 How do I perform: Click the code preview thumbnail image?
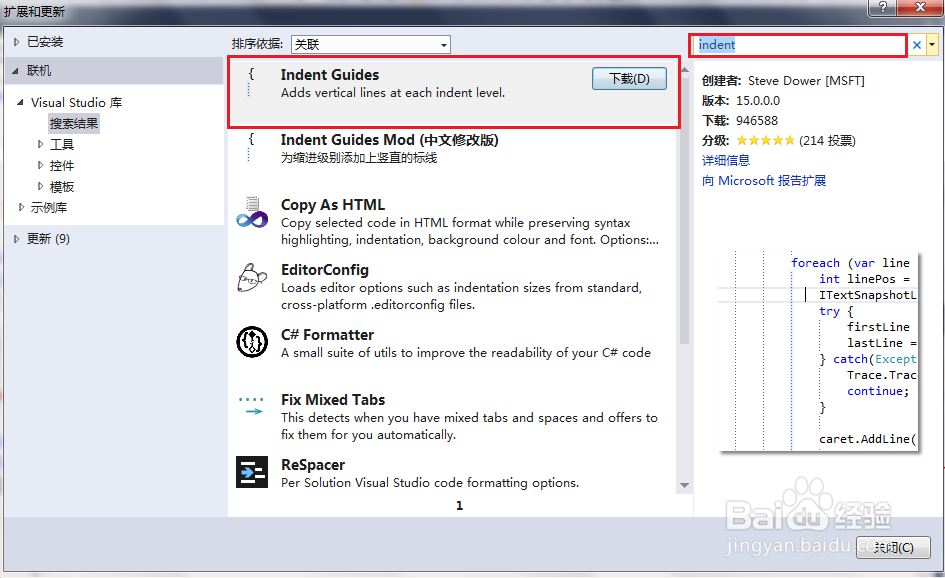click(818, 351)
